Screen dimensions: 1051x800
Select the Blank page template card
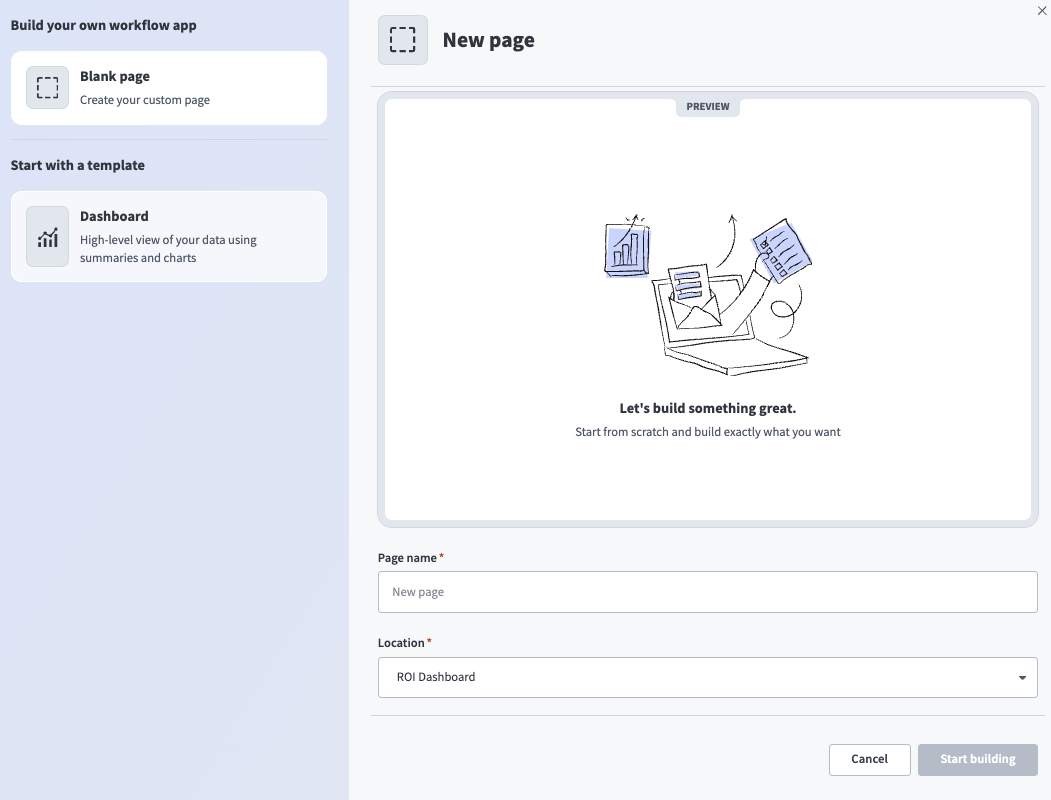coord(170,87)
